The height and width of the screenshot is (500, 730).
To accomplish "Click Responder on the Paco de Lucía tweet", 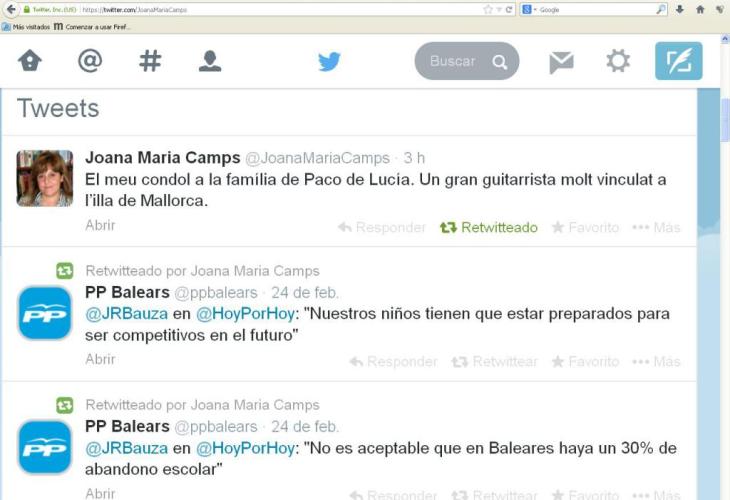I will coord(382,228).
